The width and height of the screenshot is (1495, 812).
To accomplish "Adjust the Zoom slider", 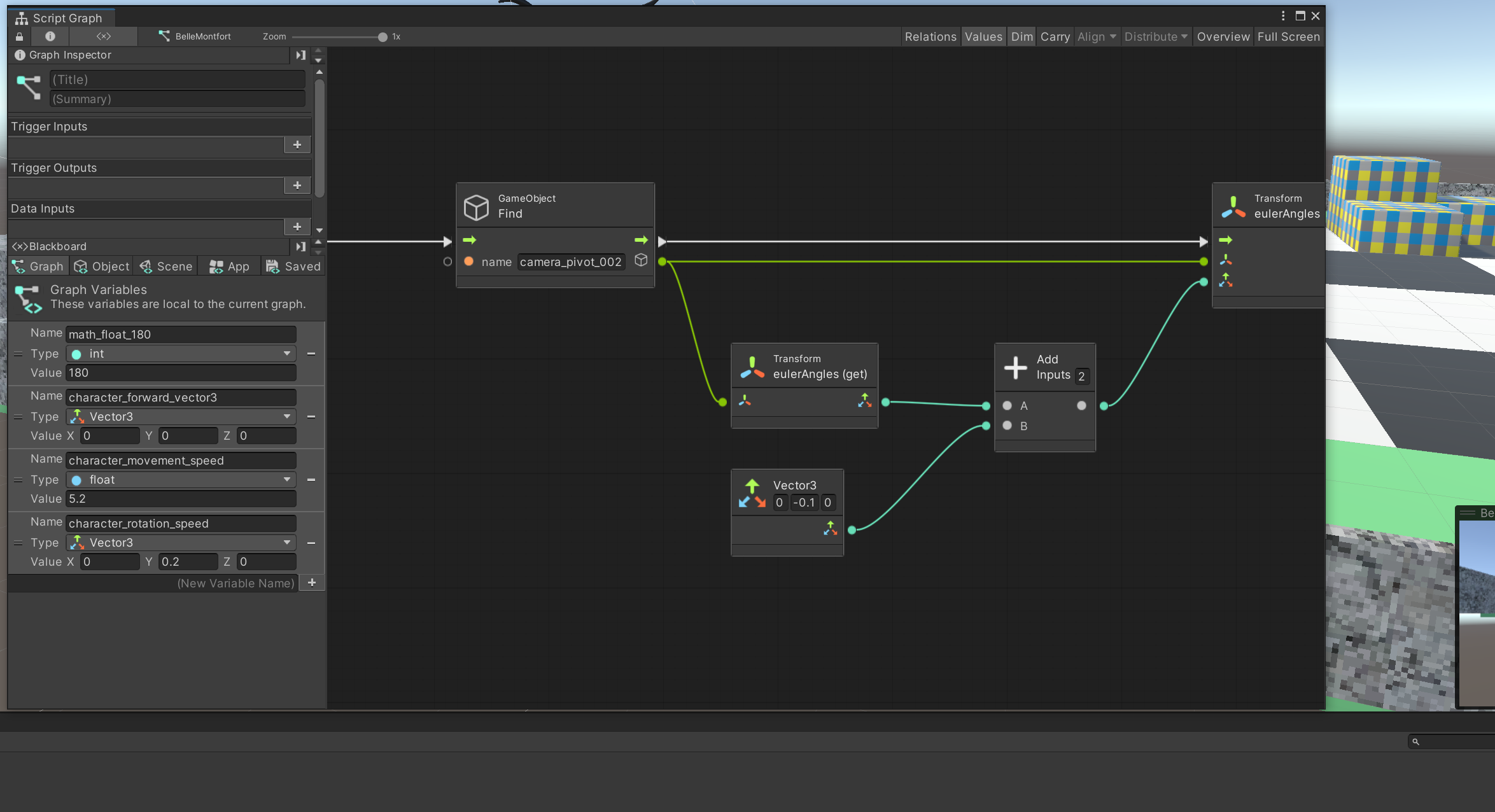I will [382, 36].
